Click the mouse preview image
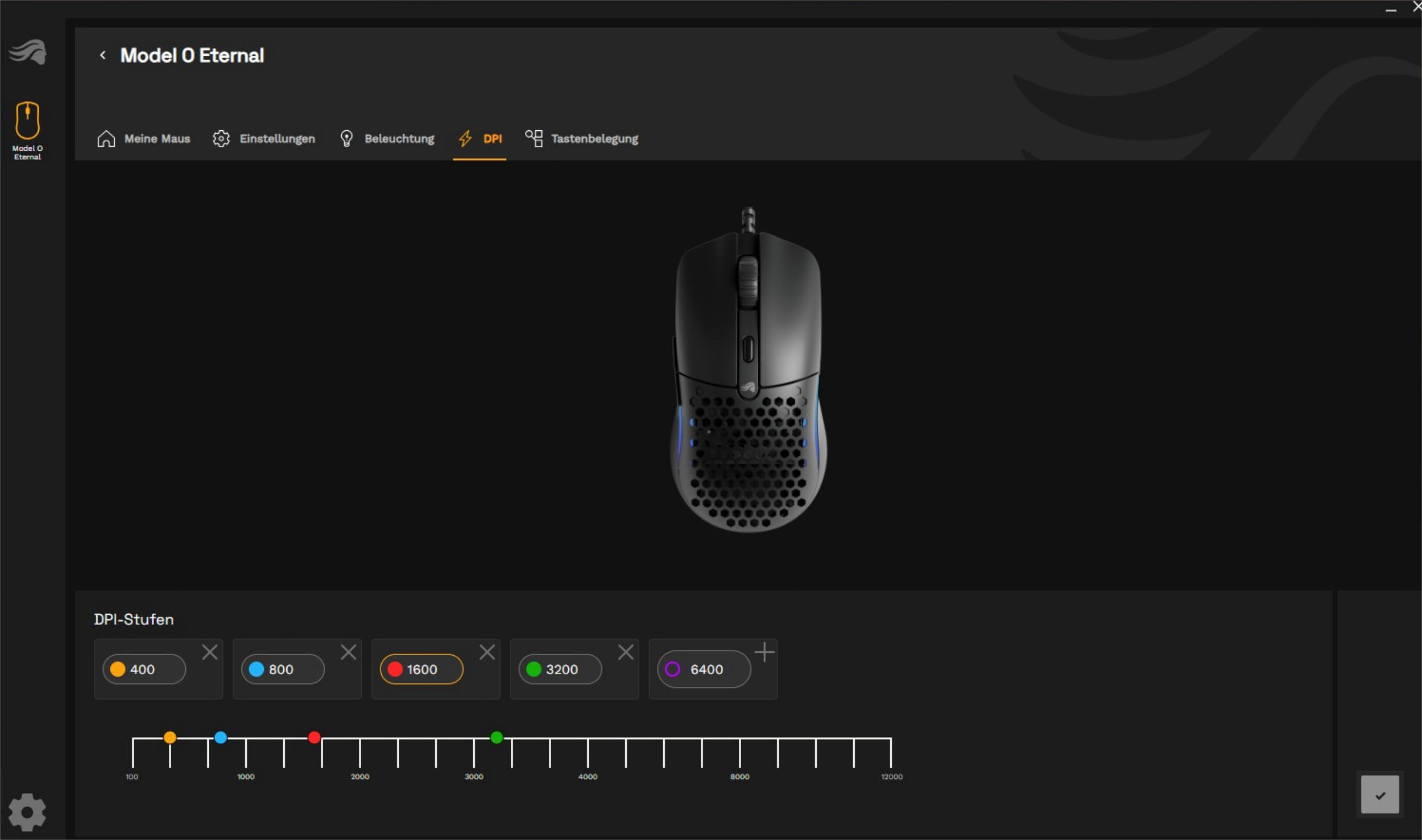 coord(748,370)
